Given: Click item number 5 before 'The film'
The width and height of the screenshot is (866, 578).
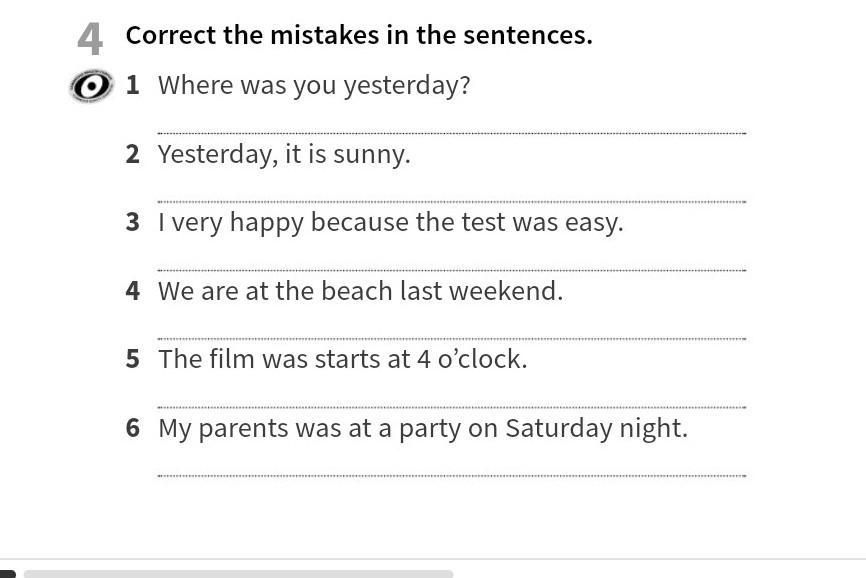Looking at the screenshot, I should click(x=133, y=359).
